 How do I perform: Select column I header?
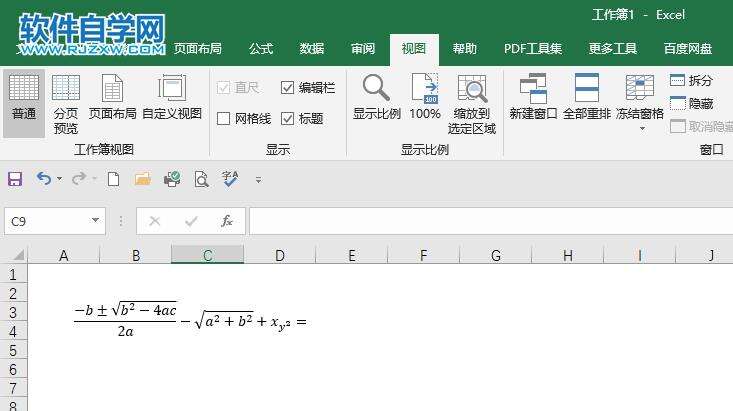click(640, 255)
